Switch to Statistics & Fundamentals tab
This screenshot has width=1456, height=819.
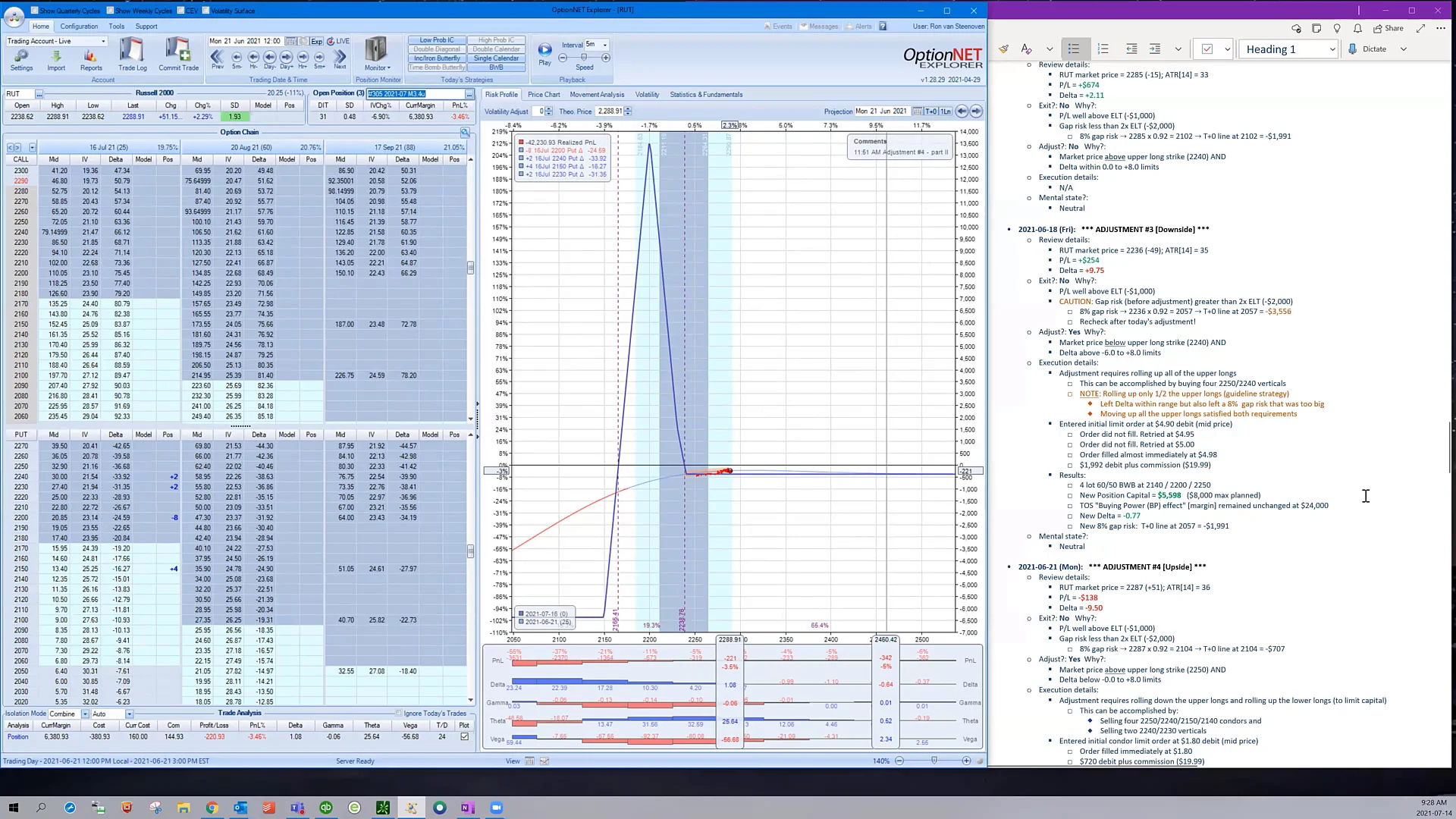(706, 95)
